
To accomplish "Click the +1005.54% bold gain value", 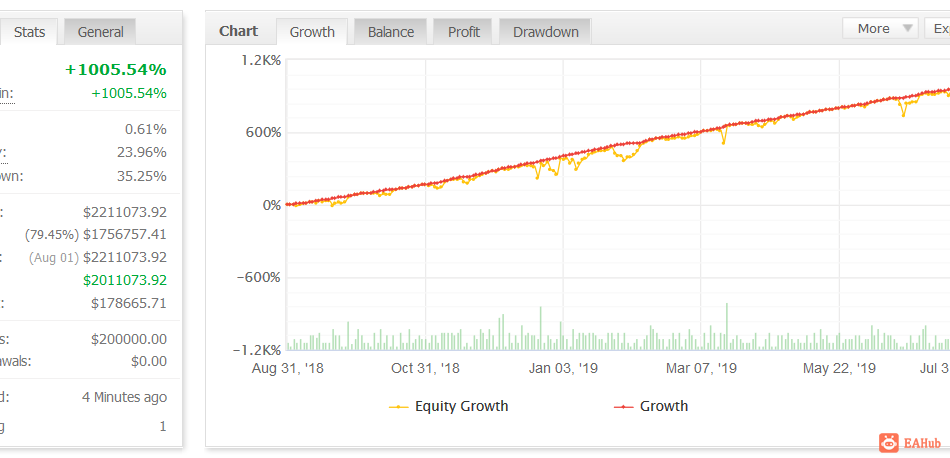I will click(x=115, y=70).
